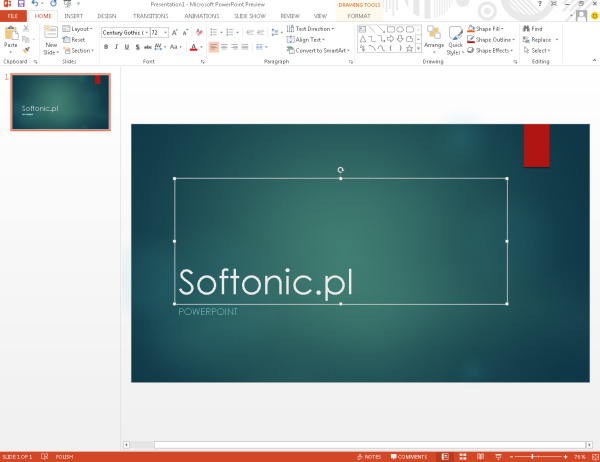Toggle Italic text formatting
The image size is (600, 462).
click(x=117, y=47)
